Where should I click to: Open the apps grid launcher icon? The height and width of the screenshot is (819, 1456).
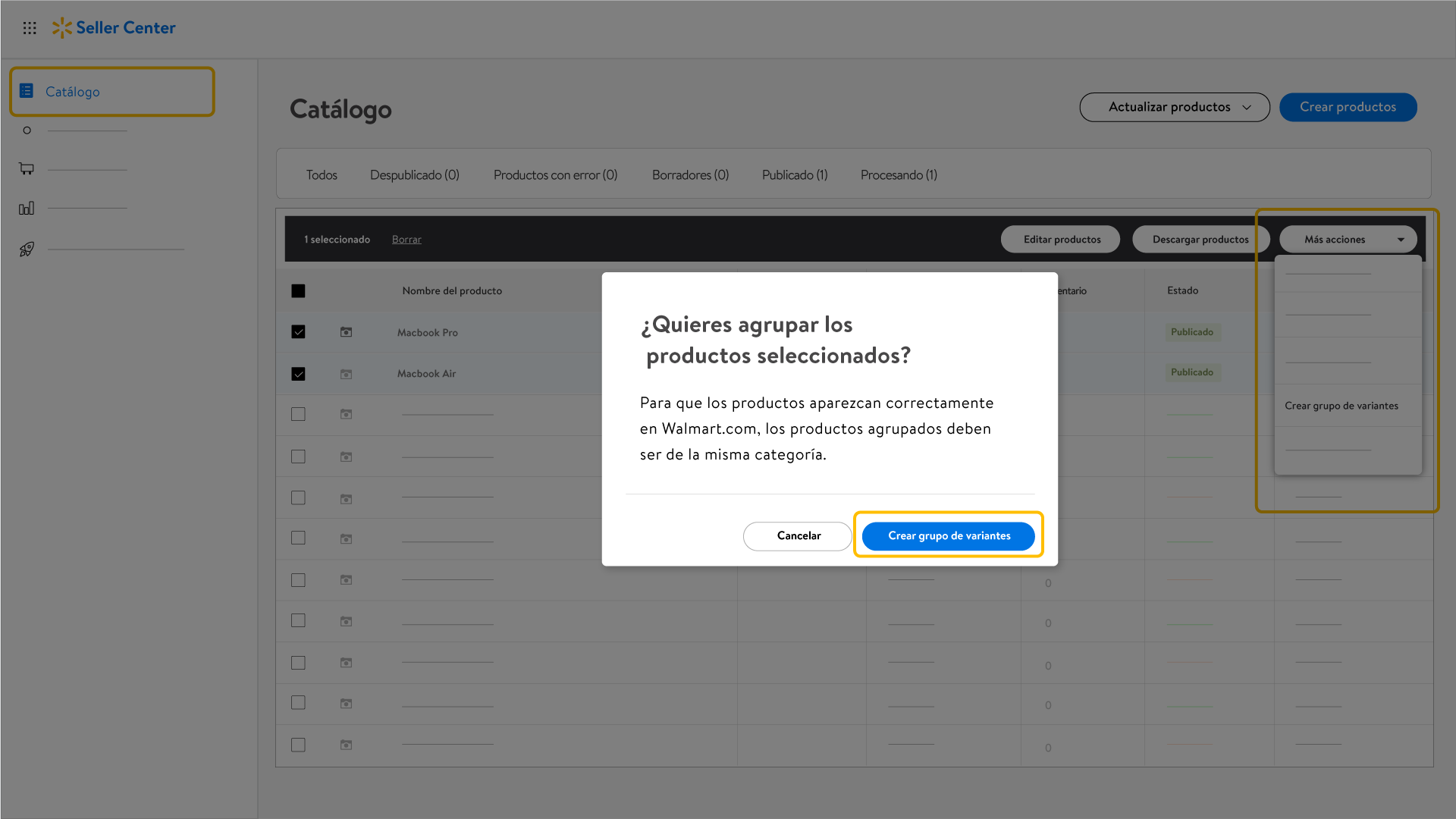pyautogui.click(x=30, y=28)
